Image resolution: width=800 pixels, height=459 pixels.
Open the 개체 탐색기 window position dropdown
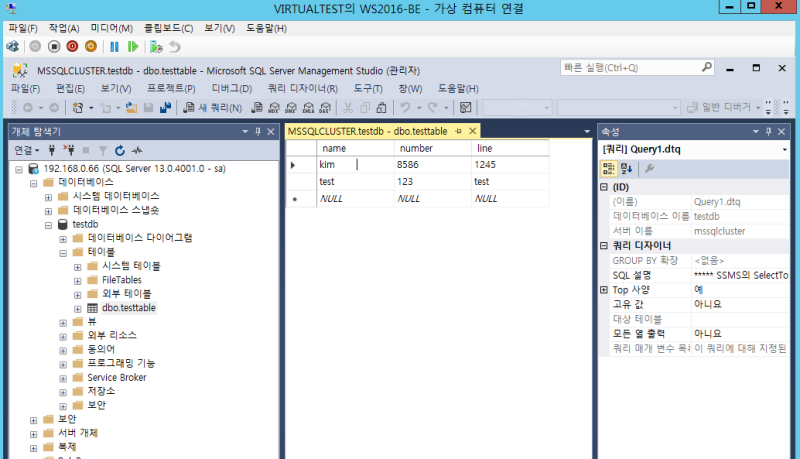tap(245, 132)
